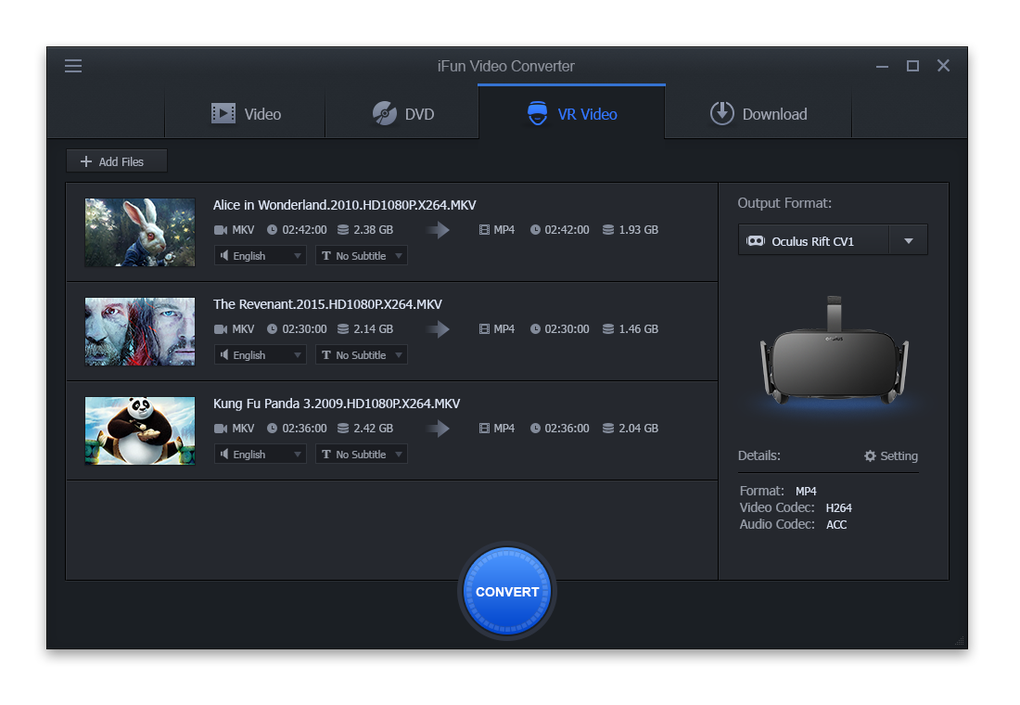Click the output size 1.93 GB
This screenshot has width=1020, height=705.
click(x=638, y=230)
